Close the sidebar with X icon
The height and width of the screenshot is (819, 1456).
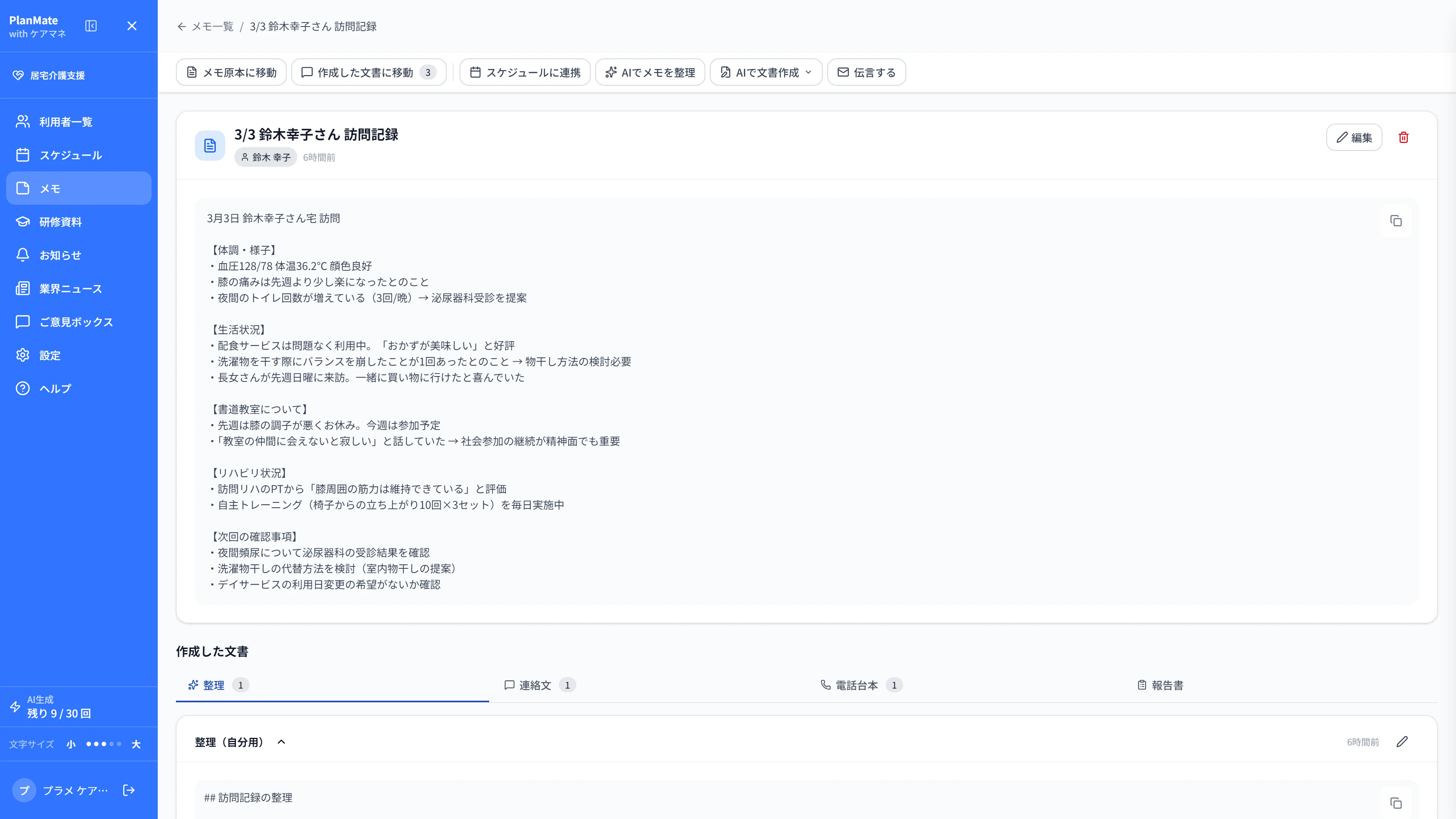[x=132, y=26]
